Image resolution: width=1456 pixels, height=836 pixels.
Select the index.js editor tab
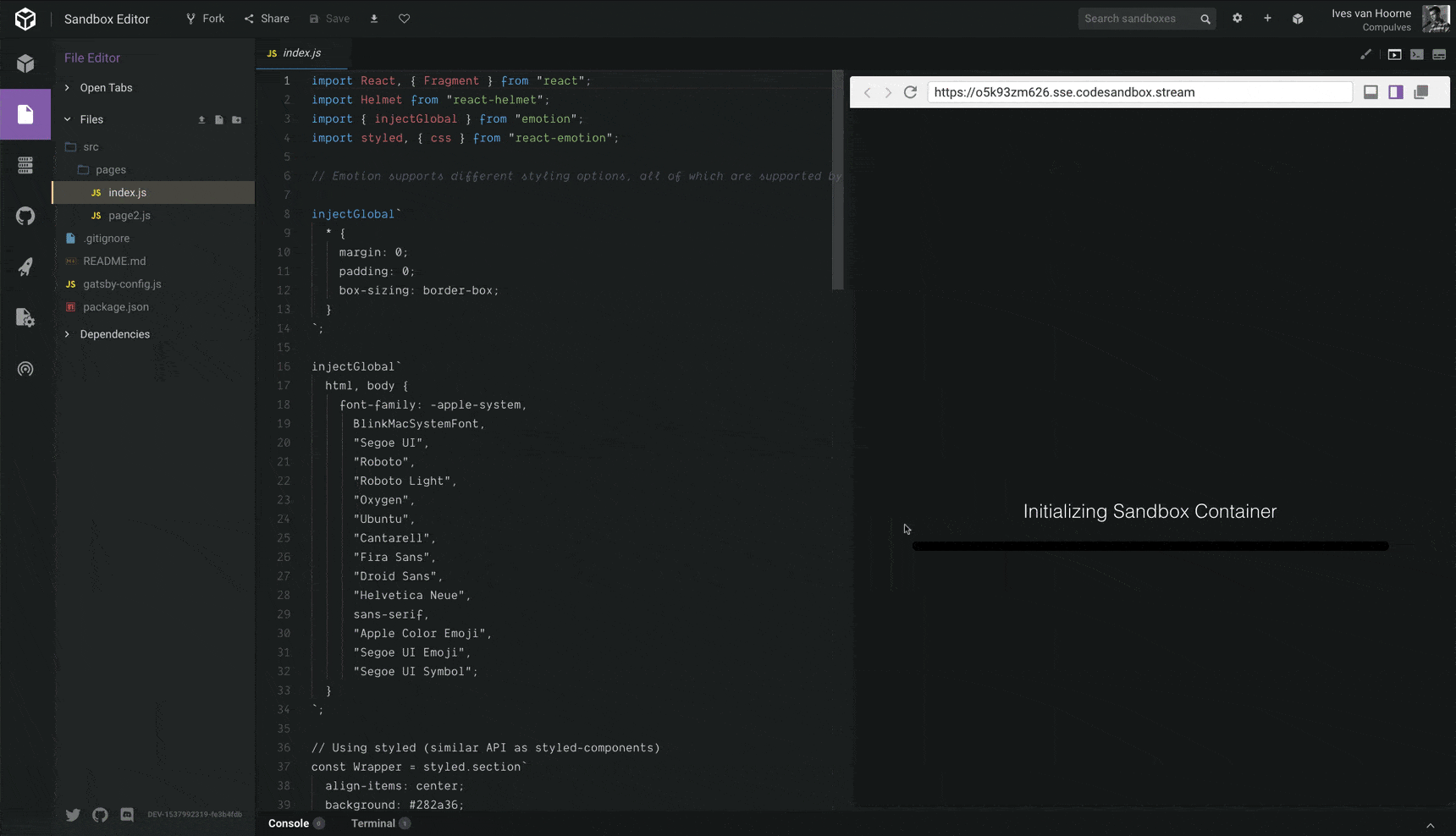point(301,52)
